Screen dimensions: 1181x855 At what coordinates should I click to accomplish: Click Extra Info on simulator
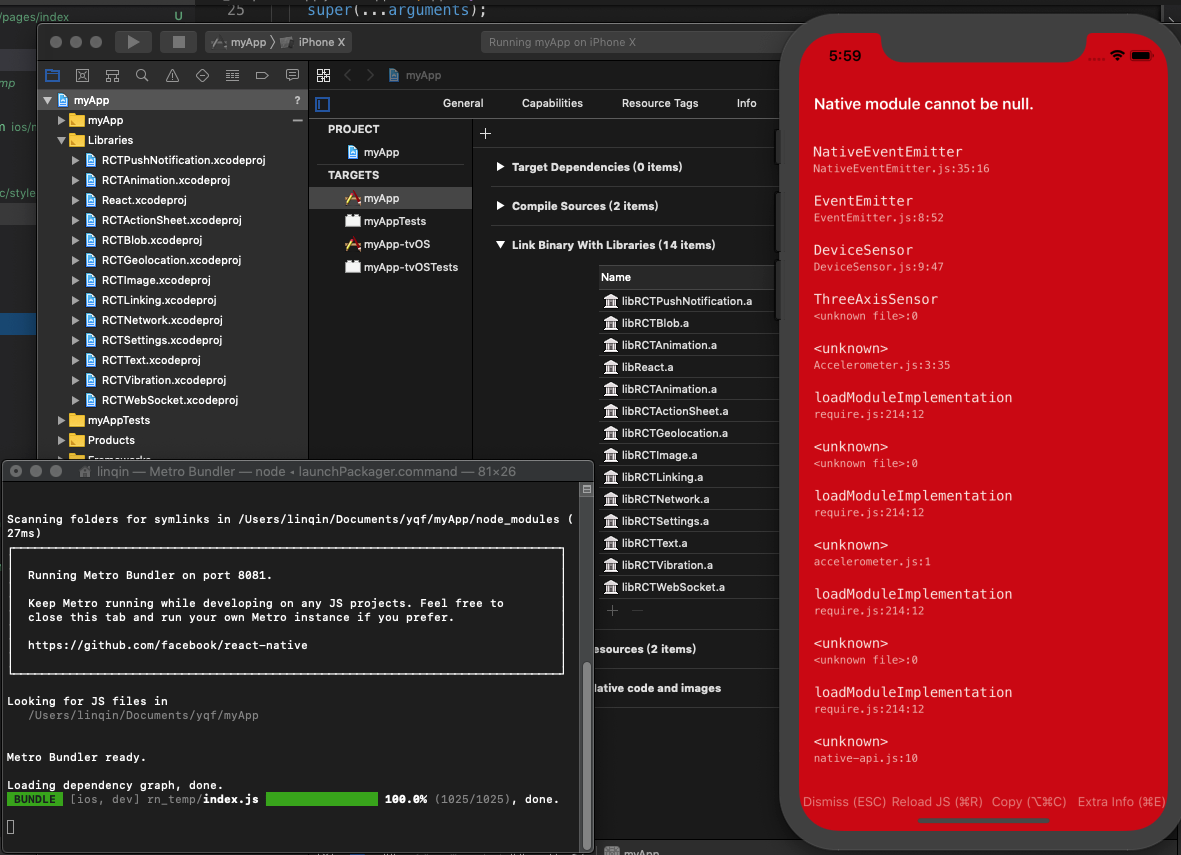click(x=1121, y=802)
